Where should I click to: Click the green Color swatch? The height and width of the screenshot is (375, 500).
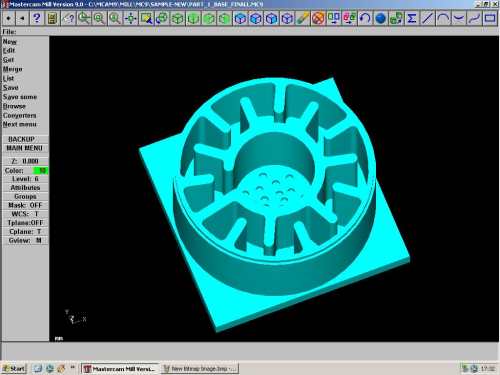(x=41, y=170)
